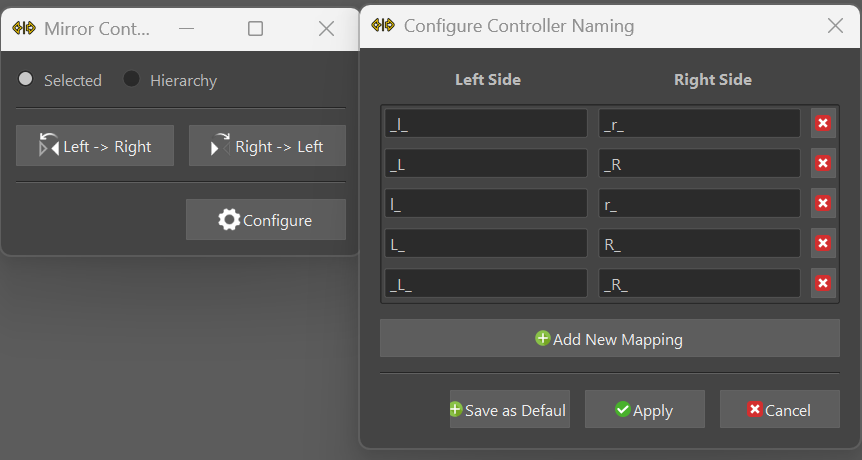Save mappings as default
862x460 pixels.
(509, 410)
